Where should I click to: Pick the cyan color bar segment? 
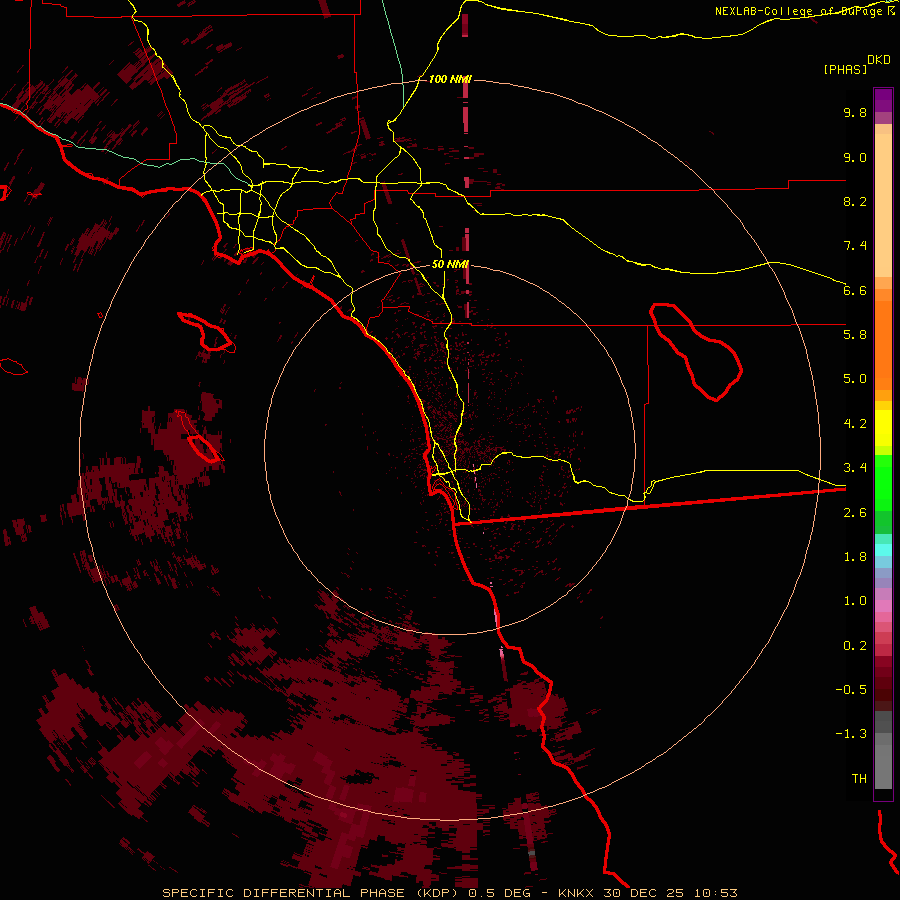point(883,550)
